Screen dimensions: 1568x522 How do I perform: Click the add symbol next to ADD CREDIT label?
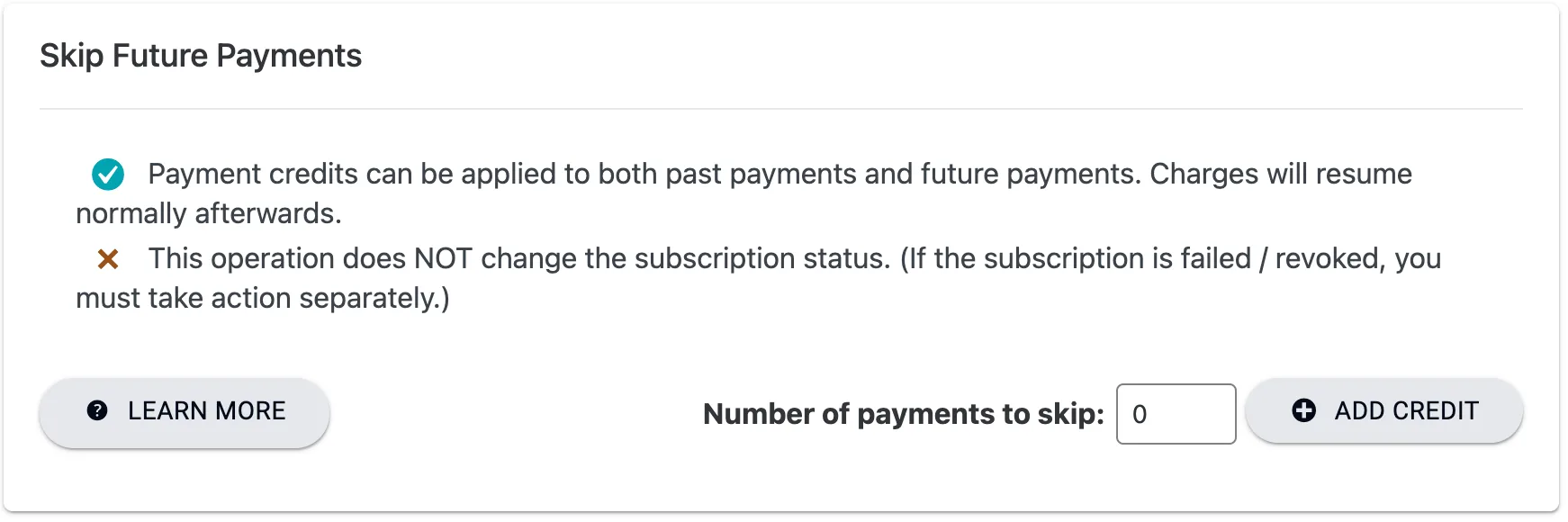click(x=1302, y=411)
